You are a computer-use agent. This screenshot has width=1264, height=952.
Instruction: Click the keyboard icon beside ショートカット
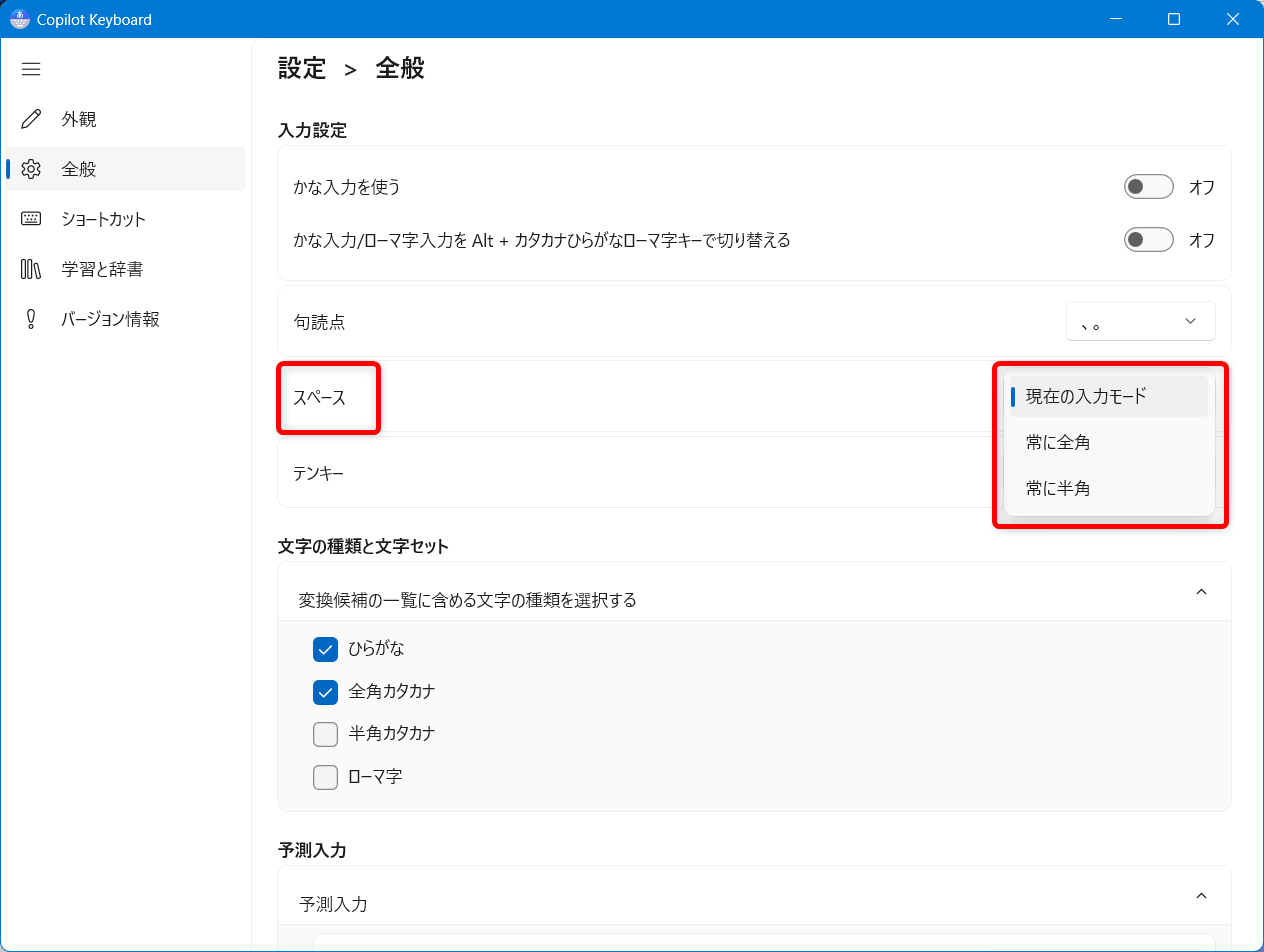(31, 219)
